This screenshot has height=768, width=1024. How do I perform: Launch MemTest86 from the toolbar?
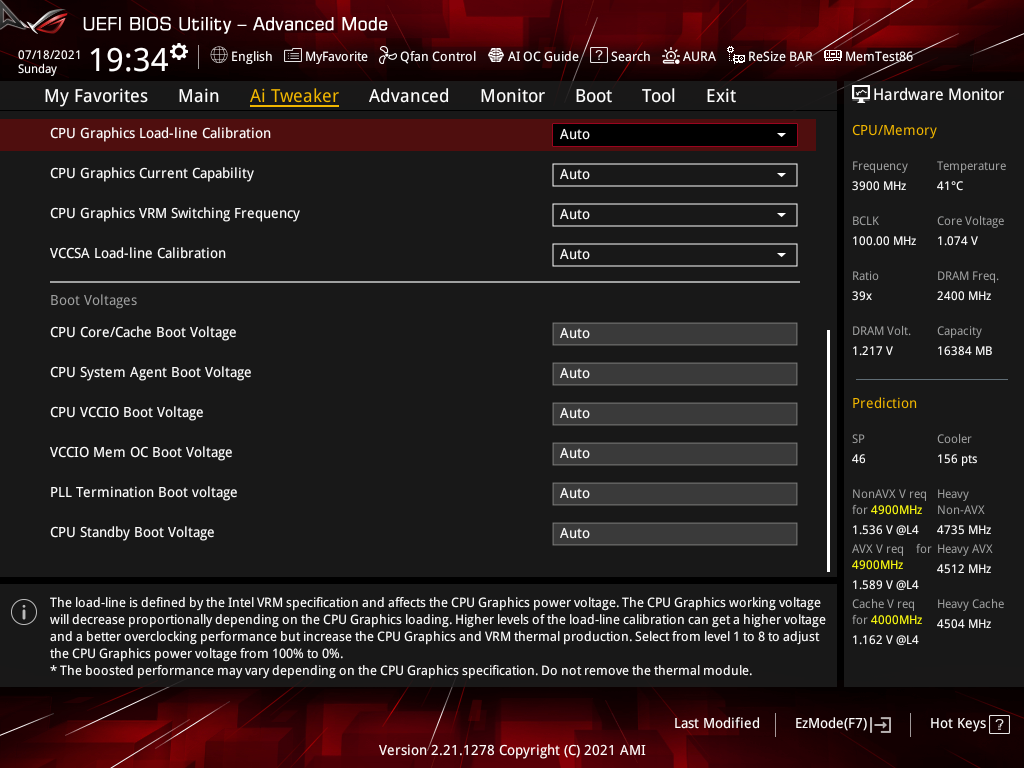(868, 56)
